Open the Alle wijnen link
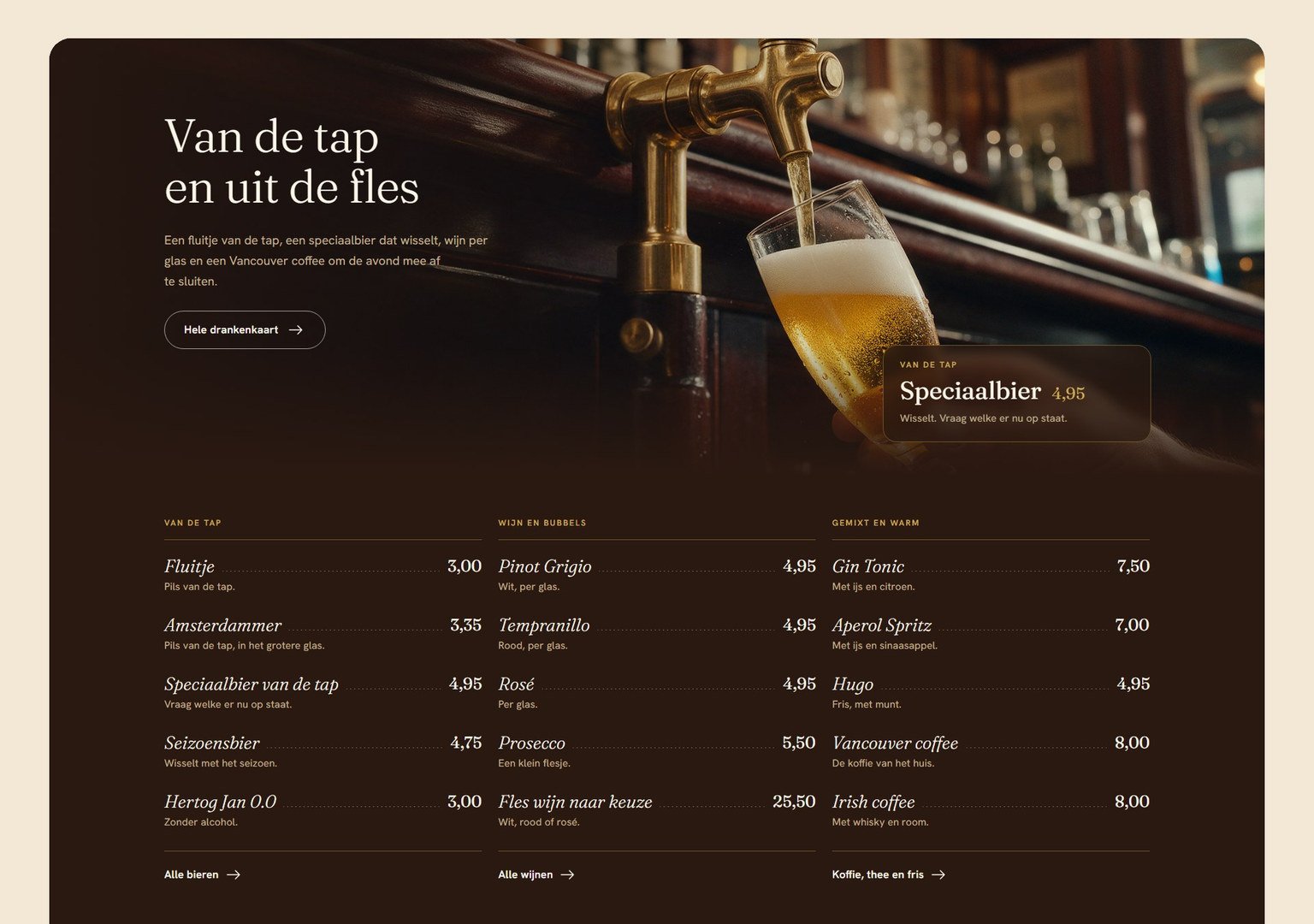Image resolution: width=1314 pixels, height=924 pixels. click(536, 874)
